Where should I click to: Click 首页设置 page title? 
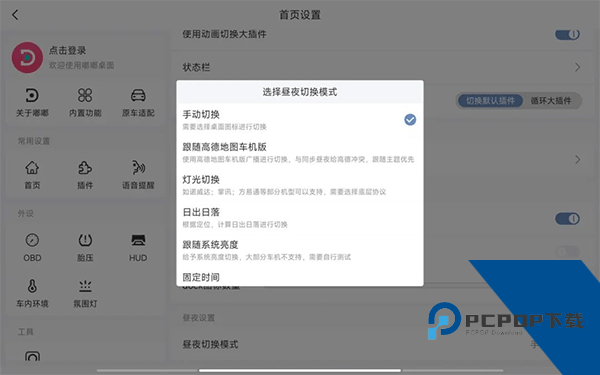click(x=300, y=15)
